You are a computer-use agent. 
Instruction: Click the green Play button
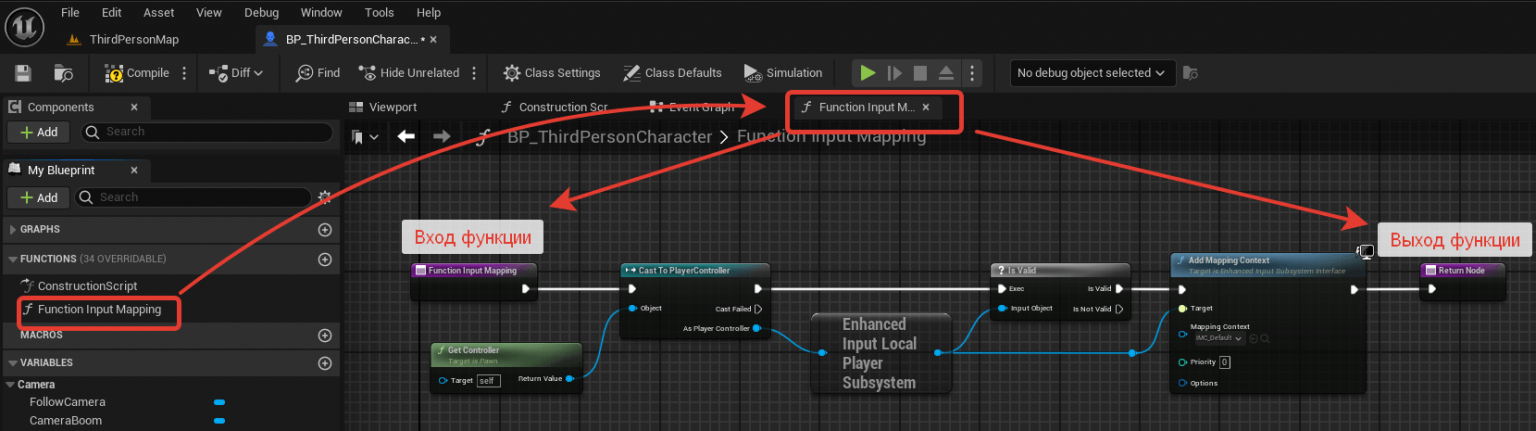868,73
